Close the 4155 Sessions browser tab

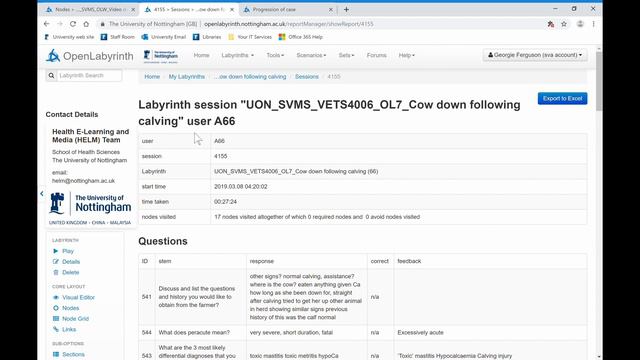coord(232,9)
